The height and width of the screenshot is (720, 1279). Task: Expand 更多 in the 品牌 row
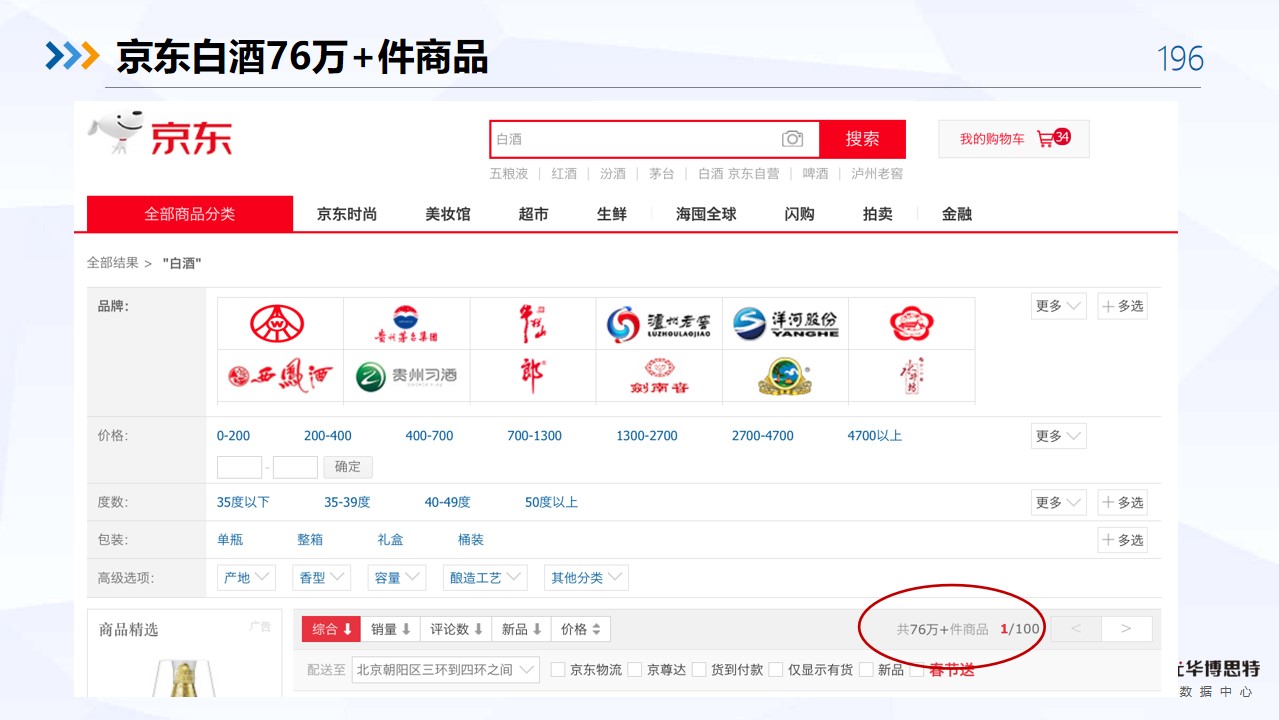pyautogui.click(x=1059, y=306)
